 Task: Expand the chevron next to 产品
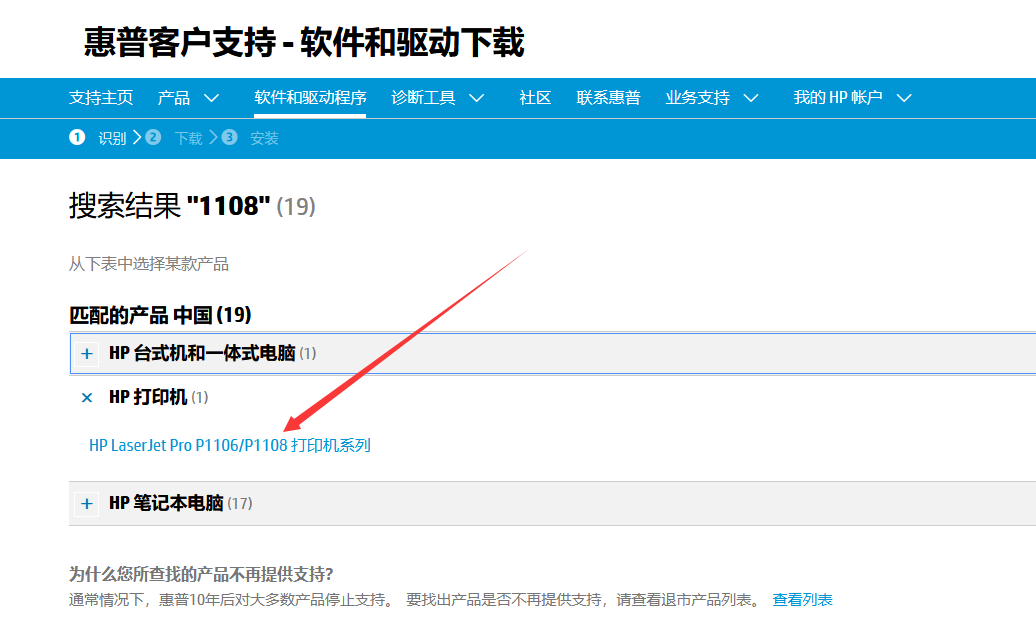coord(211,98)
